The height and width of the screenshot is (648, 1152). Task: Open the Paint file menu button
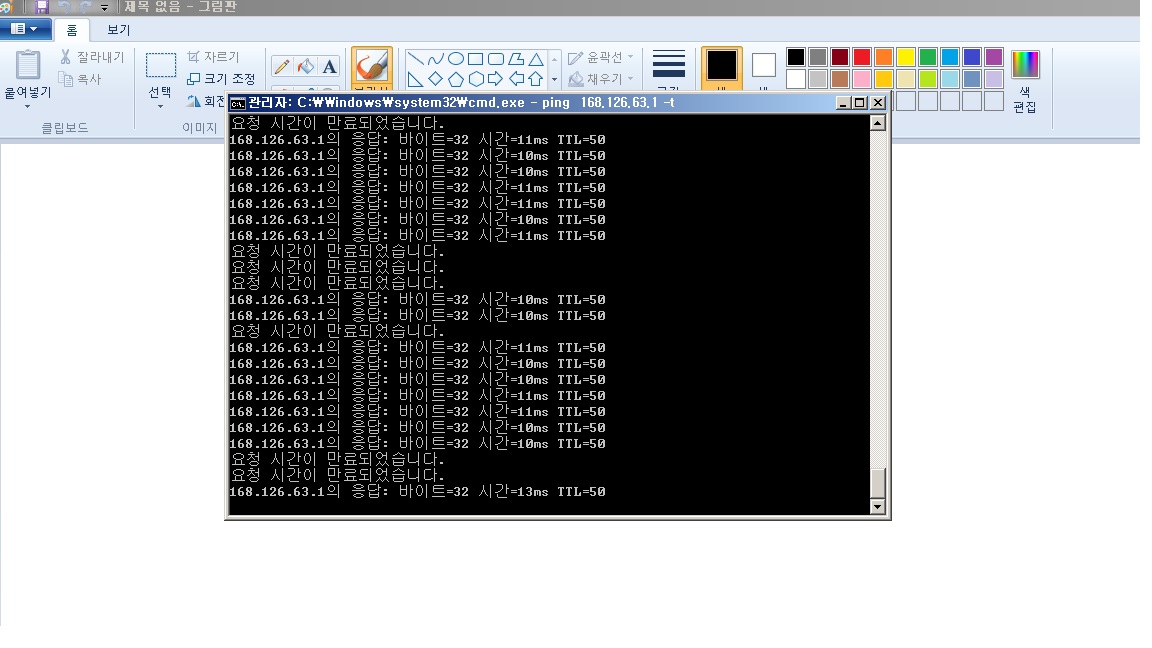pyautogui.click(x=25, y=29)
